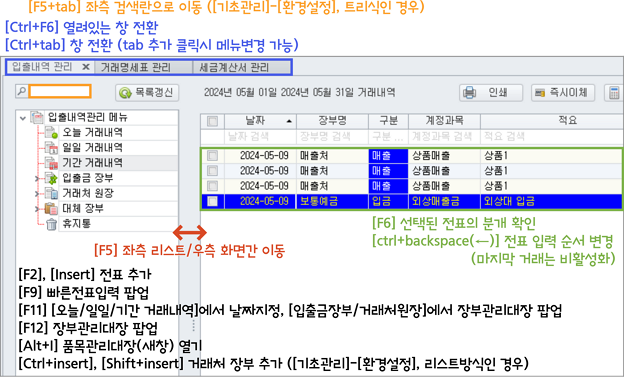Open 휴지통 in the tree
Image resolution: width=624 pixels, height=377 pixels.
[x=77, y=223]
